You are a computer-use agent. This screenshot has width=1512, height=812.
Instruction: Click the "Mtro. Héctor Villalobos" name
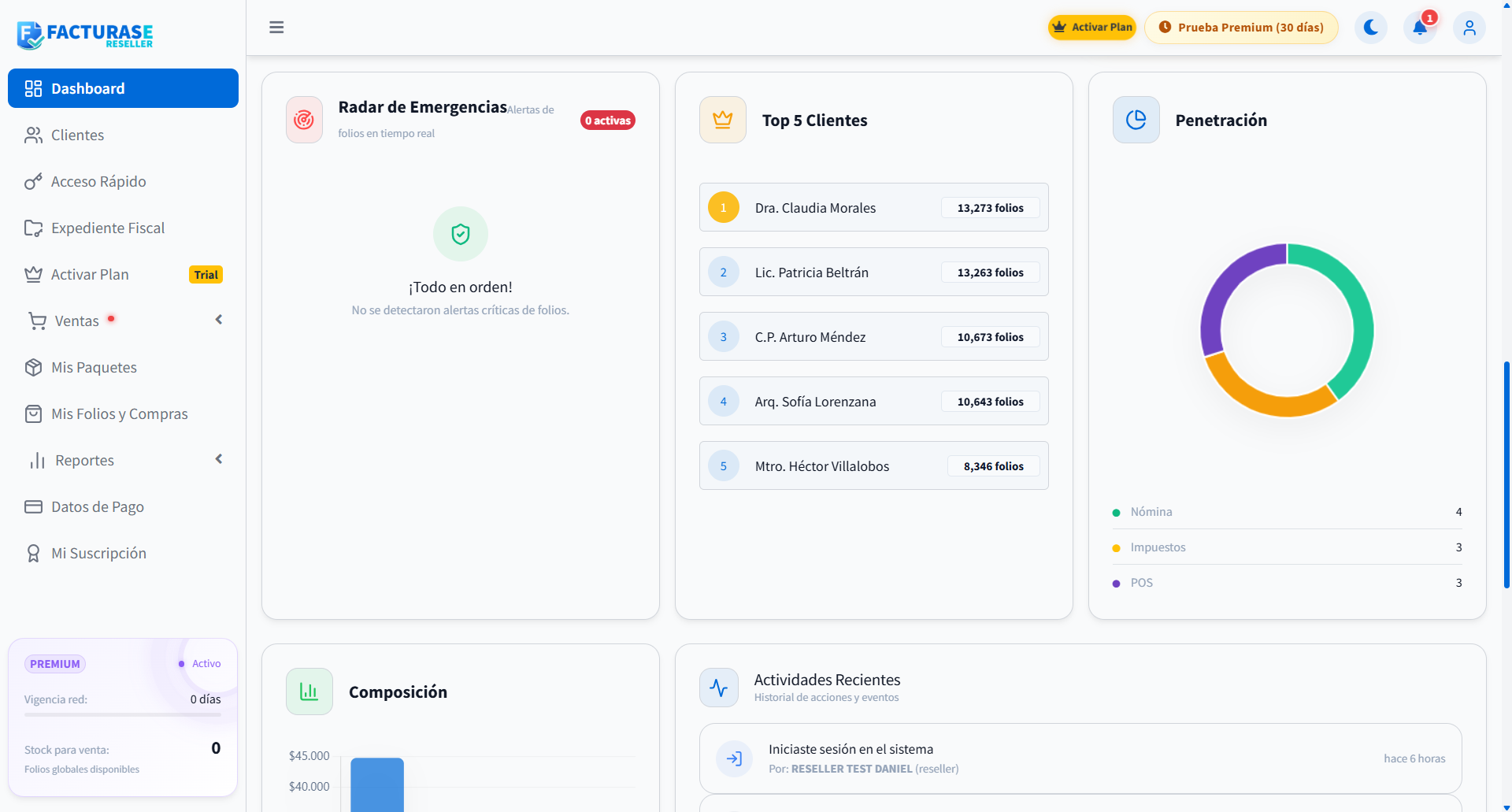coord(822,466)
